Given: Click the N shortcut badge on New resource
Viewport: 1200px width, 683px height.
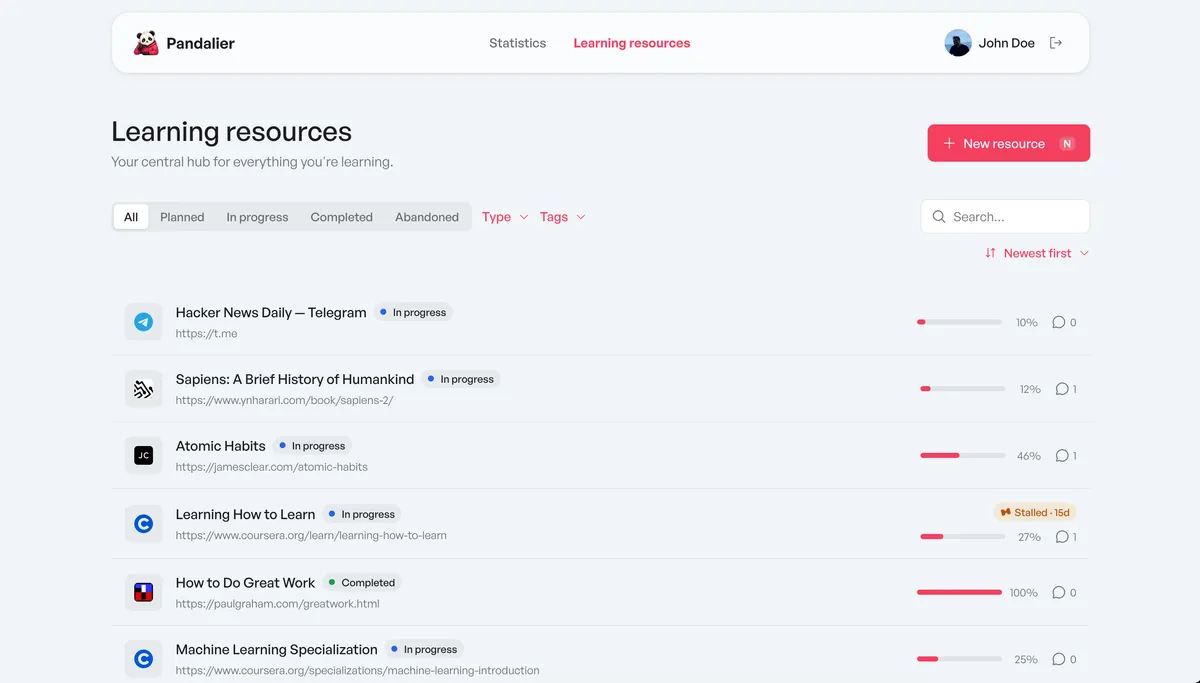Looking at the screenshot, I should tap(1067, 143).
